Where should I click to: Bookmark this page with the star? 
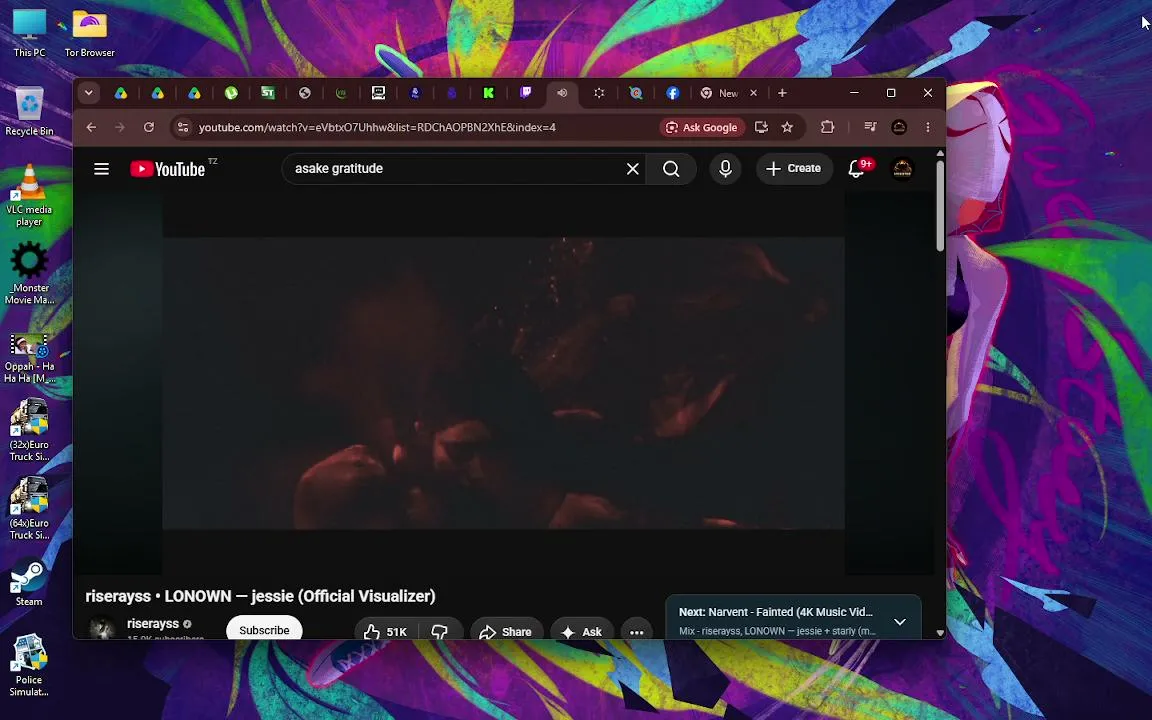(x=787, y=127)
